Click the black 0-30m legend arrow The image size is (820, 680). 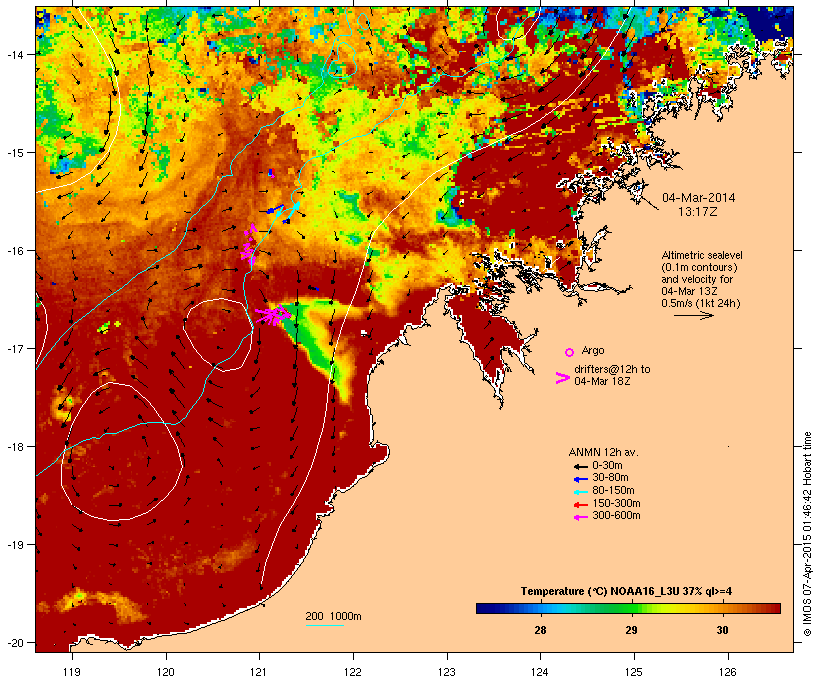click(x=580, y=466)
